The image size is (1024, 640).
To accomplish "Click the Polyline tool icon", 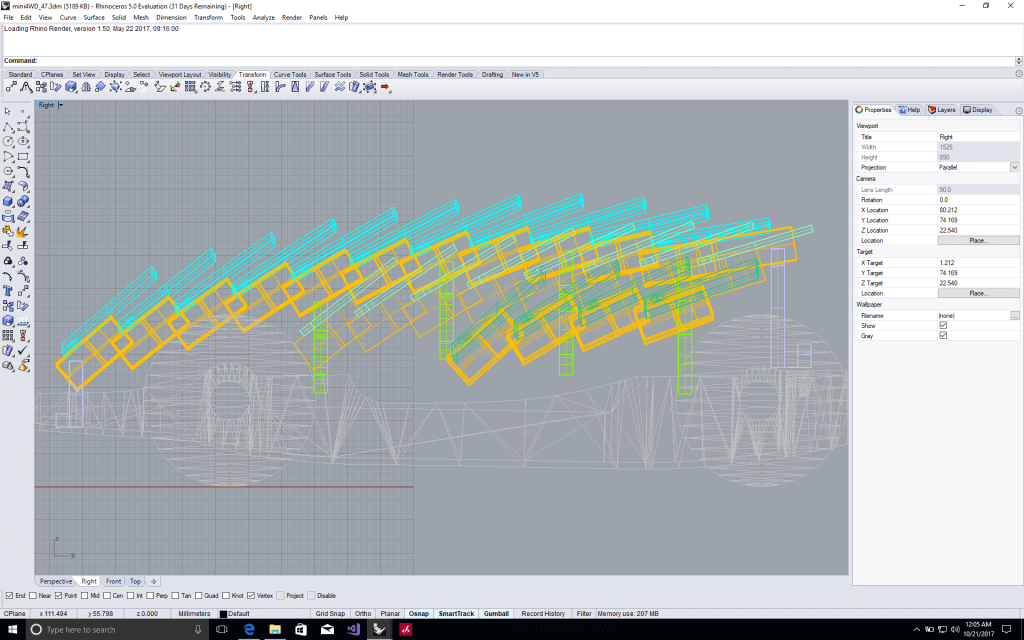I will click(x=9, y=126).
